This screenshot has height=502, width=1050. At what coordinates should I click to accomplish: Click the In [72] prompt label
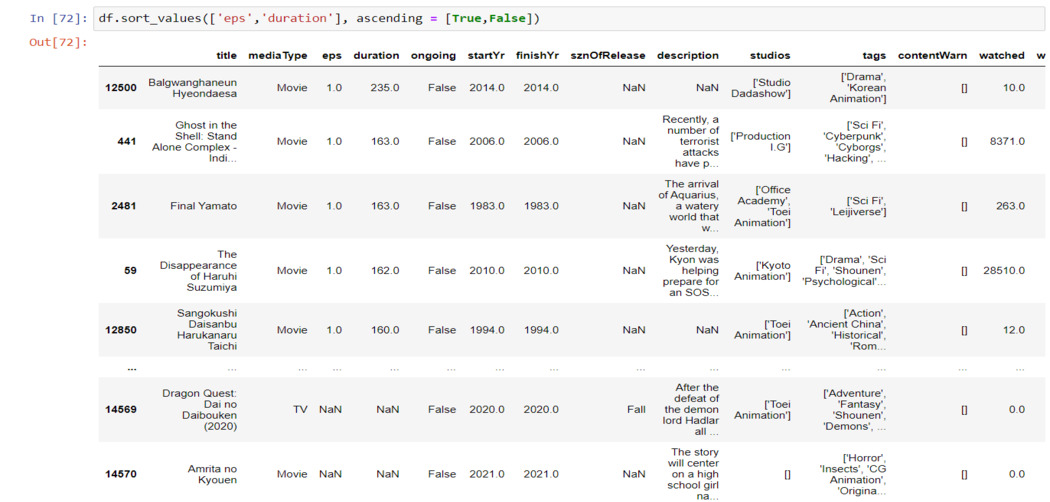point(58,19)
